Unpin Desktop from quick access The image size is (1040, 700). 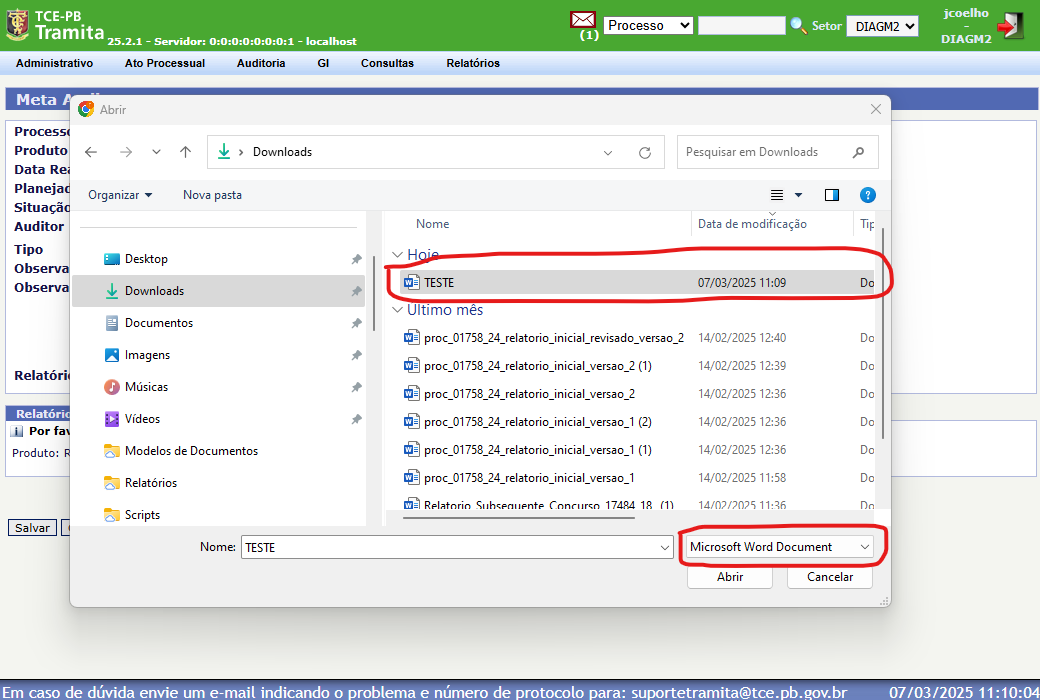357,259
